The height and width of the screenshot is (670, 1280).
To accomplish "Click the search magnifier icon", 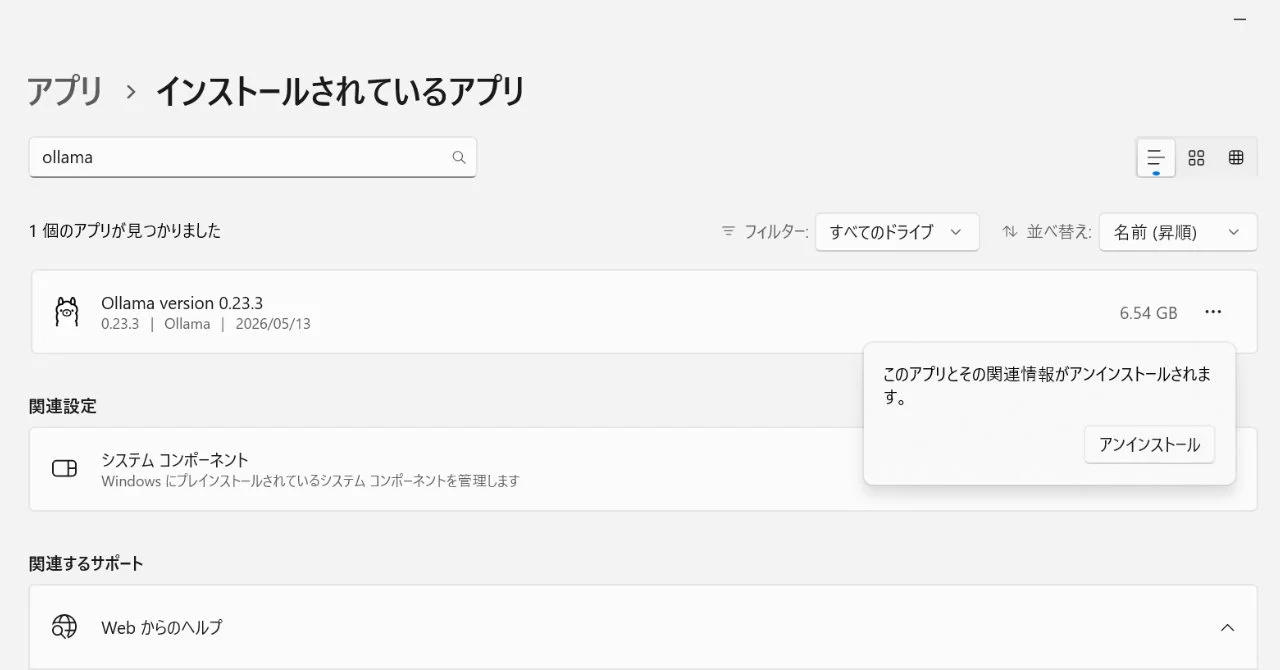I will click(459, 157).
